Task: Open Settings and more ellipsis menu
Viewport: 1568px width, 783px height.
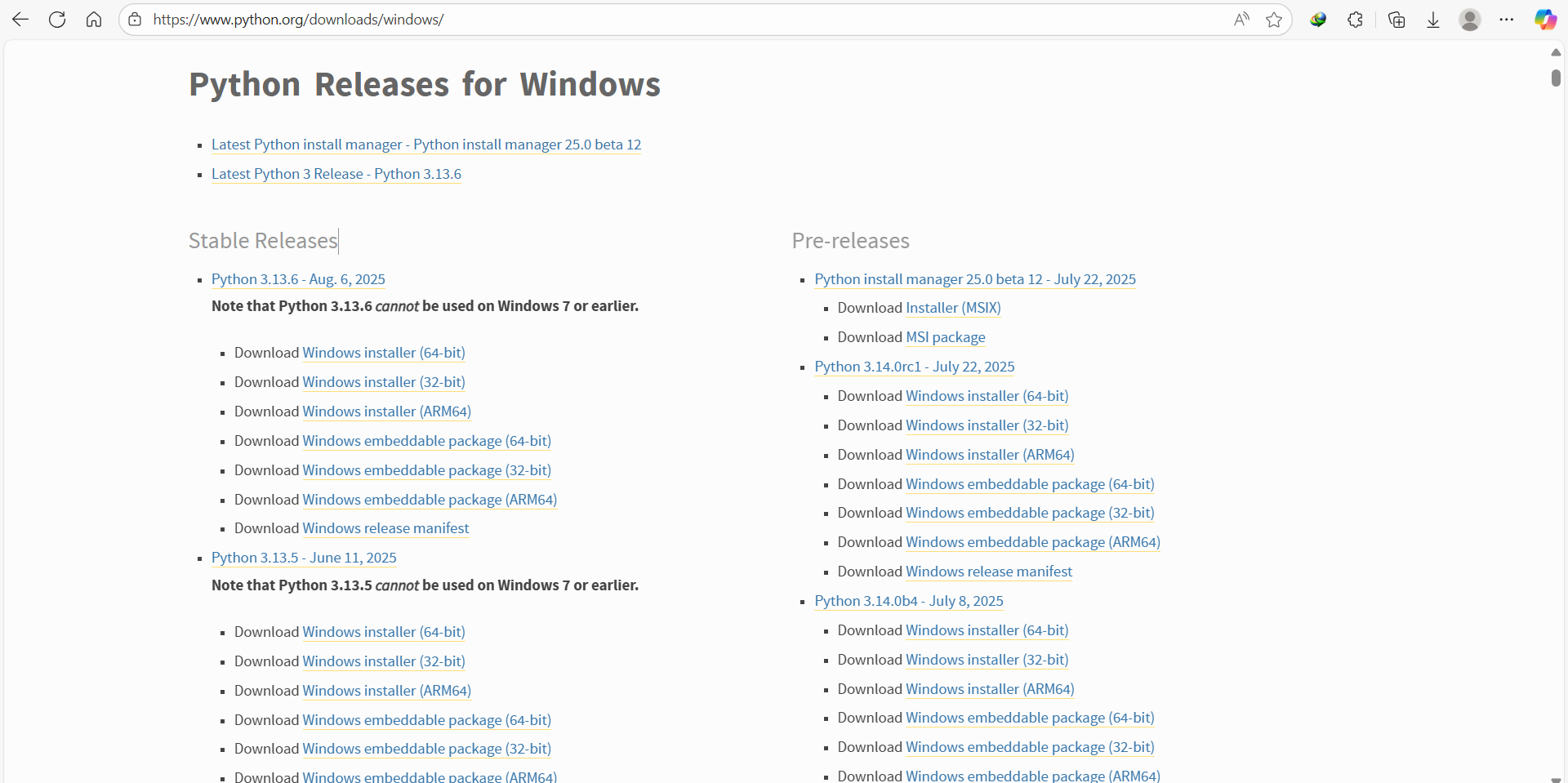Action: point(1507,20)
